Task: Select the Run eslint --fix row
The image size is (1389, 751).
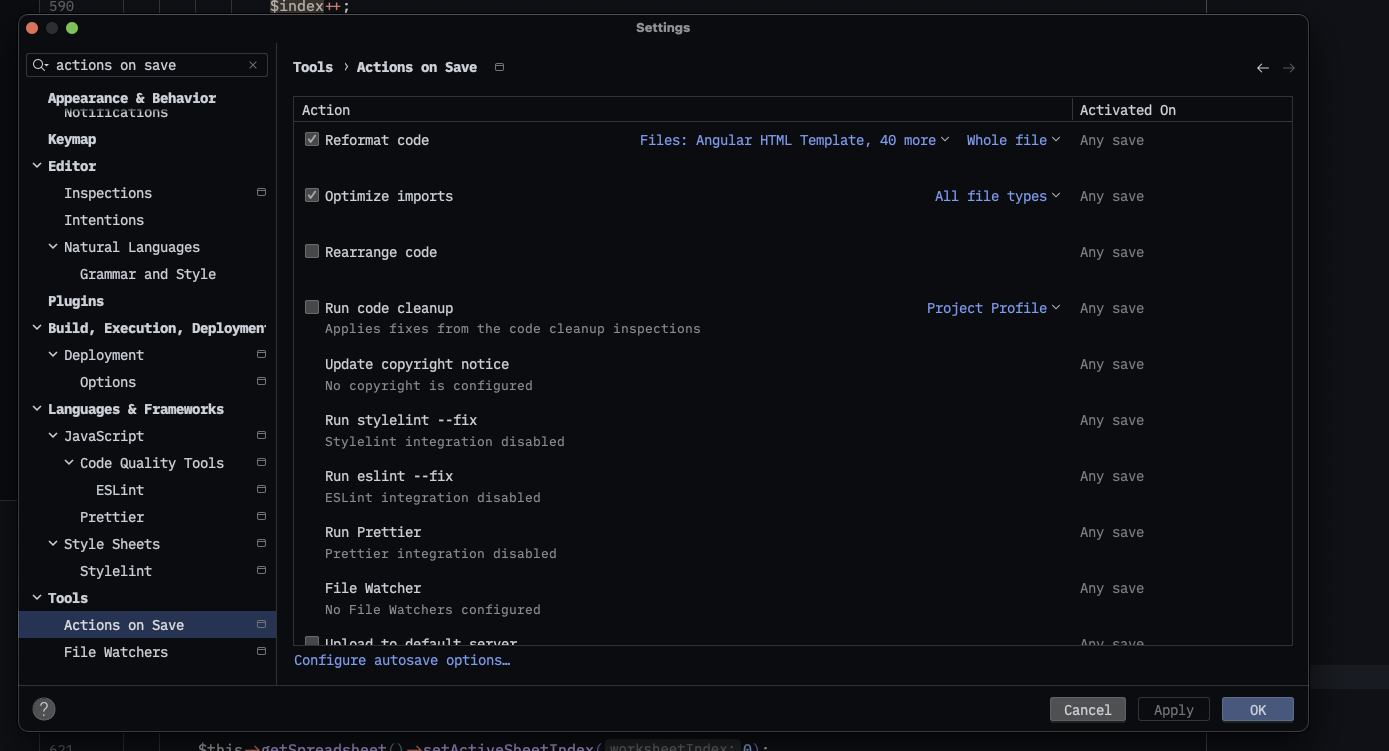Action: click(x=793, y=486)
